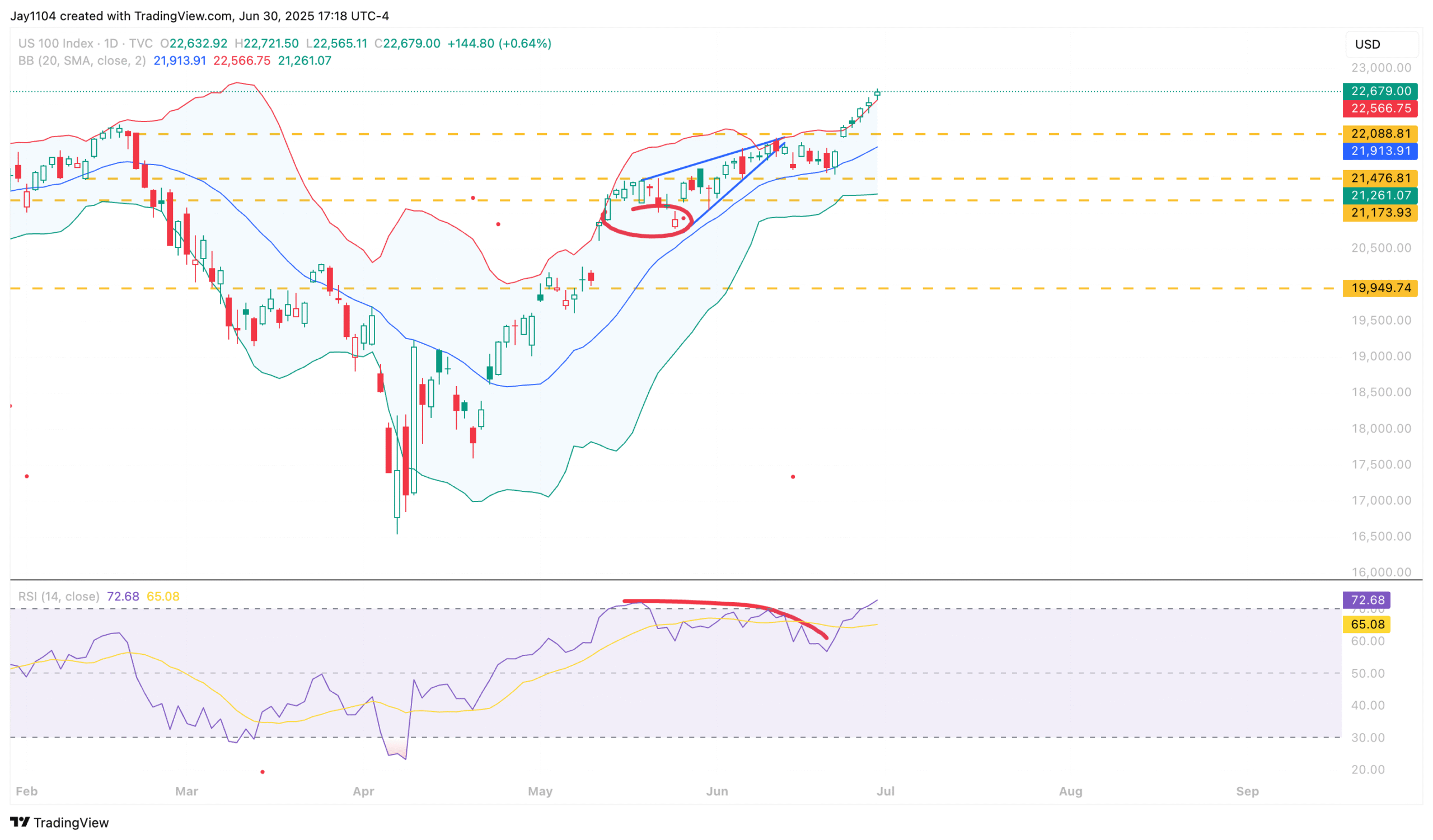
Task: Click the BB upper value 22,566.75 in legend
Action: coord(242,60)
